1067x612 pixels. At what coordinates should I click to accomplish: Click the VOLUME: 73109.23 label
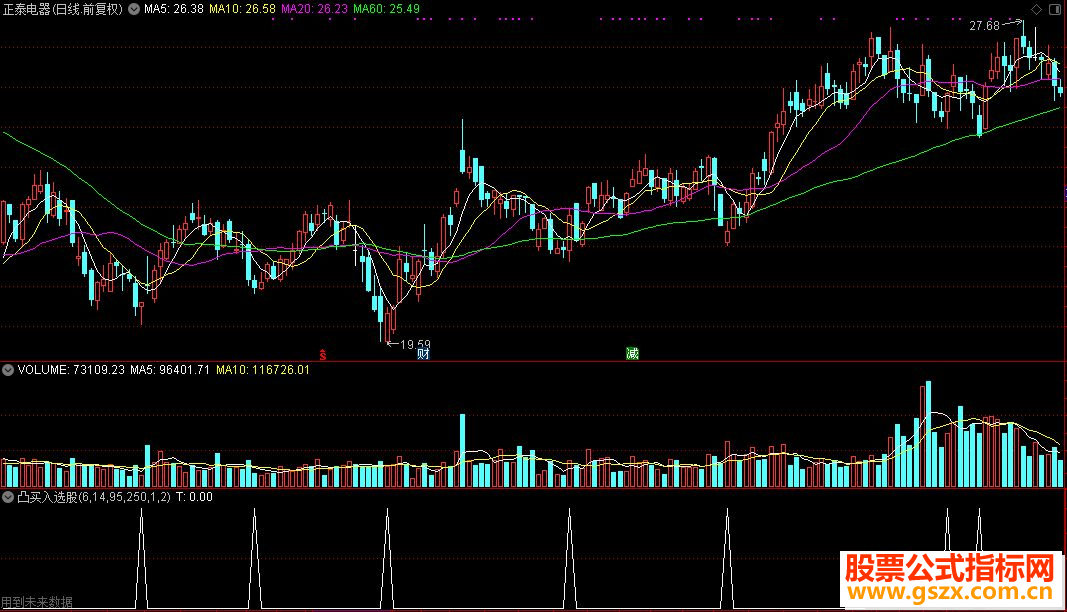(x=71, y=370)
